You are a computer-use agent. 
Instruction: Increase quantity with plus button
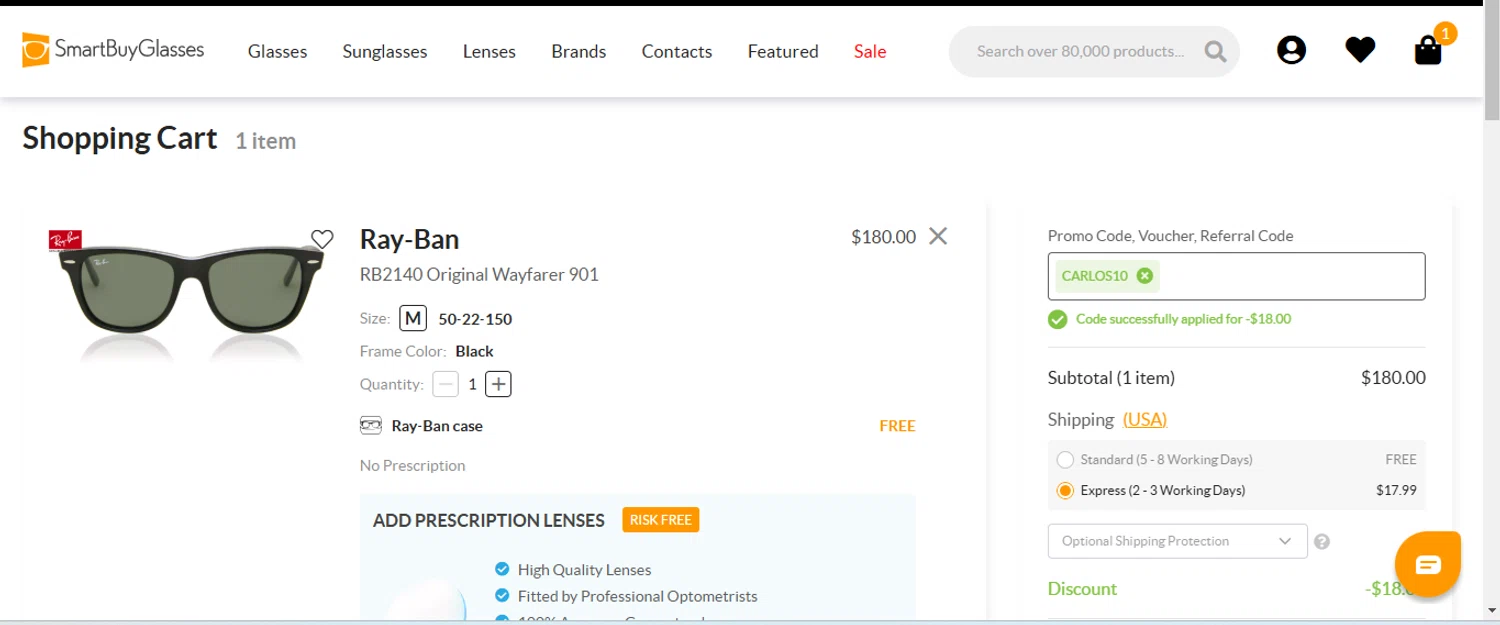click(498, 384)
